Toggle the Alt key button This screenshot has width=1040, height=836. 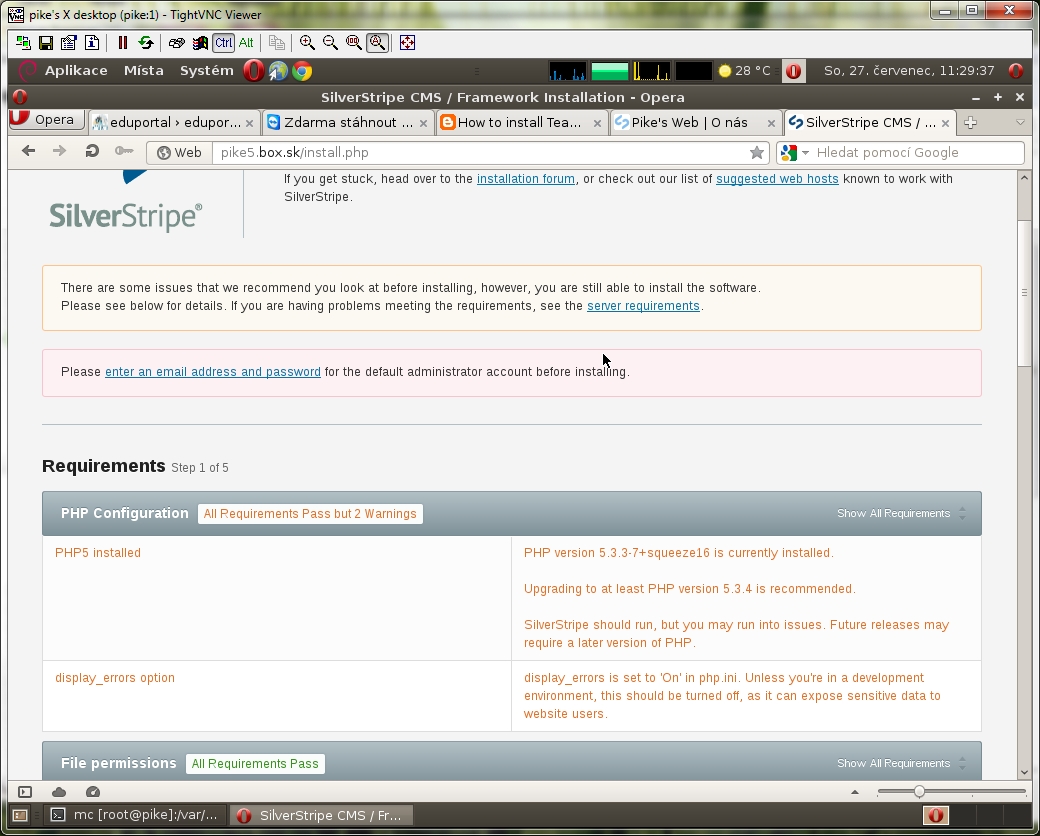[x=246, y=43]
